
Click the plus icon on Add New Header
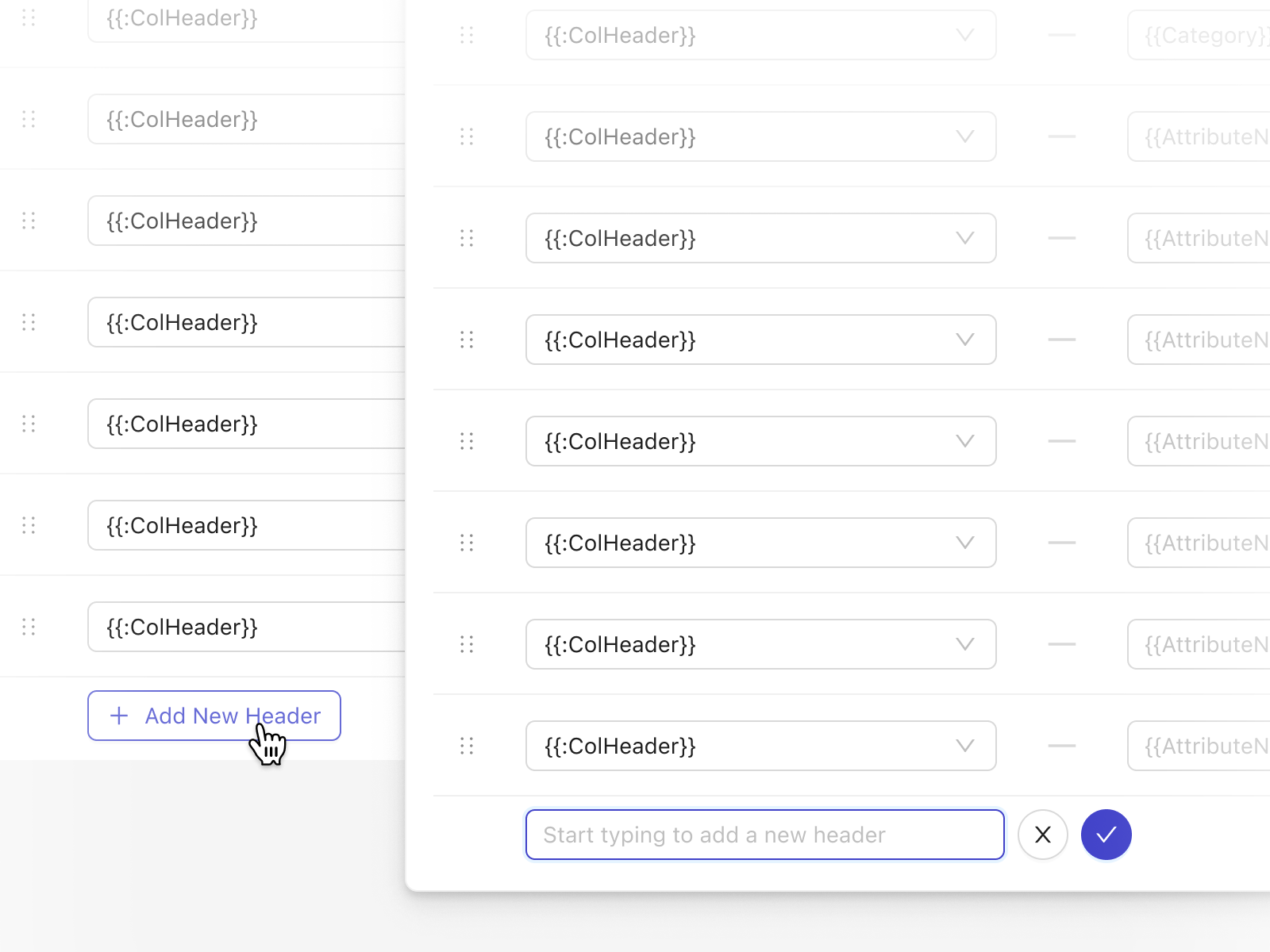[118, 716]
